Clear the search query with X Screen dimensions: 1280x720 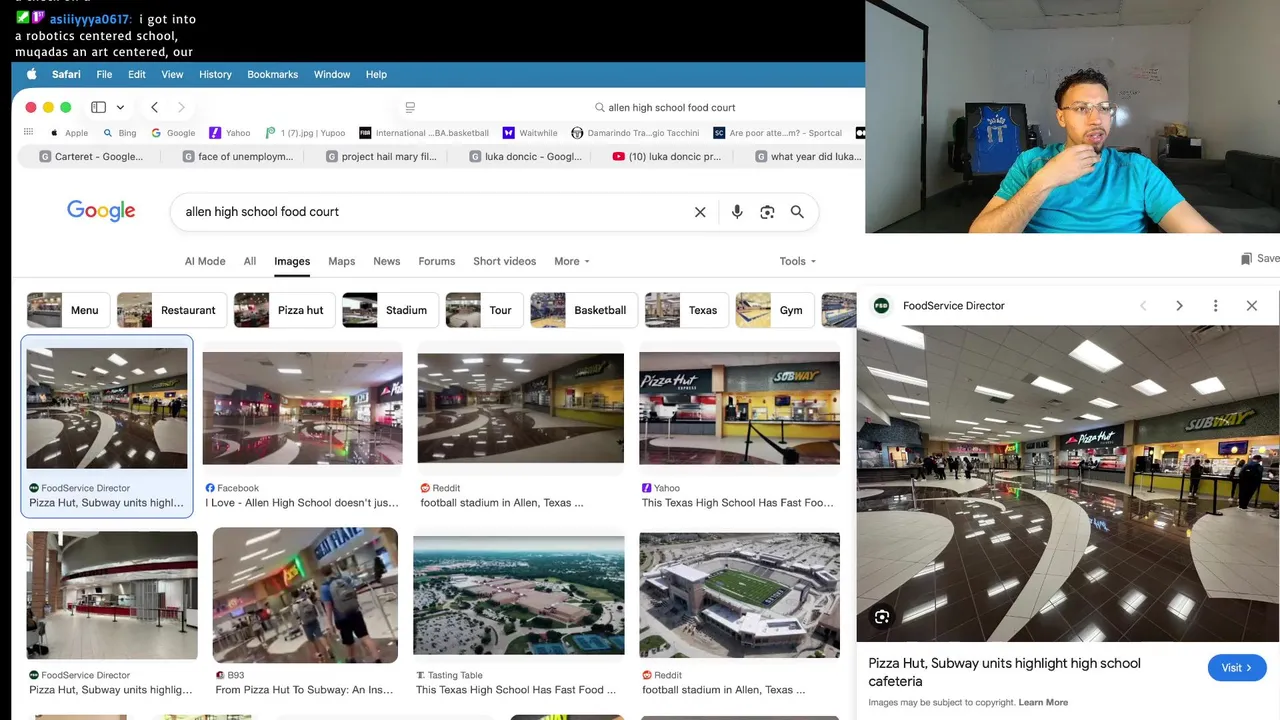point(700,212)
